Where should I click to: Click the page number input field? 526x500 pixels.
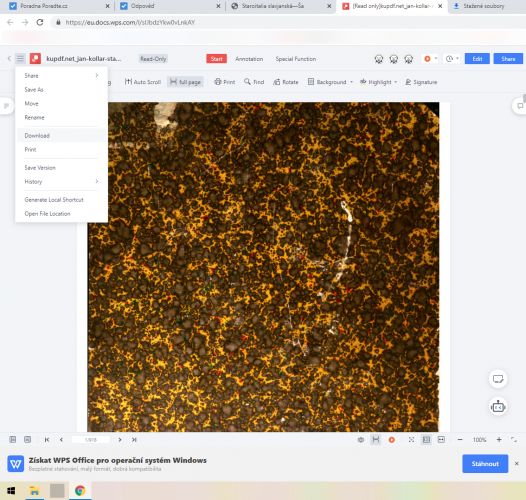coord(91,440)
